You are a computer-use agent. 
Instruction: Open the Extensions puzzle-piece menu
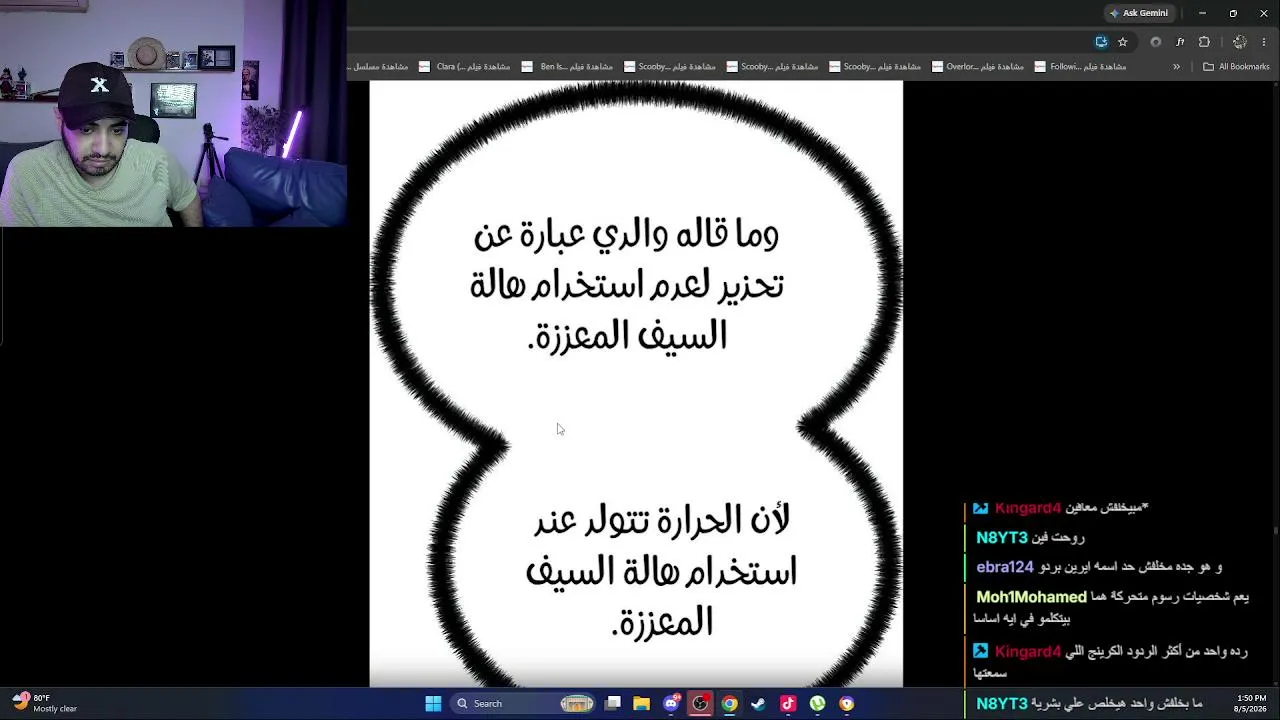point(1204,42)
